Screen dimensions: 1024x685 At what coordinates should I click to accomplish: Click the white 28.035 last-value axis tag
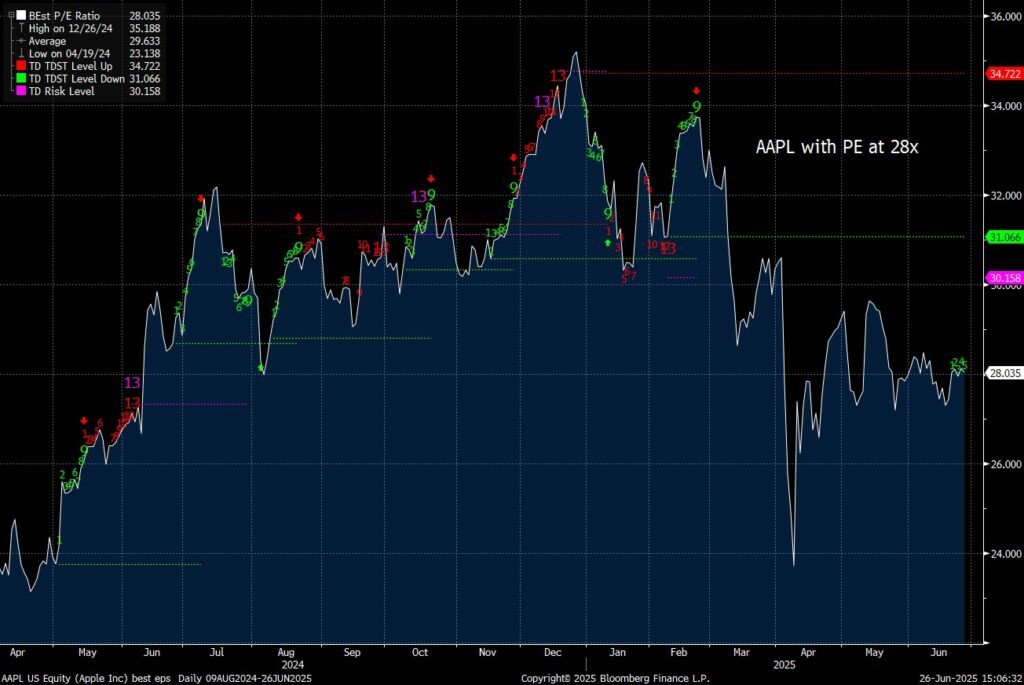pyautogui.click(x=1004, y=373)
